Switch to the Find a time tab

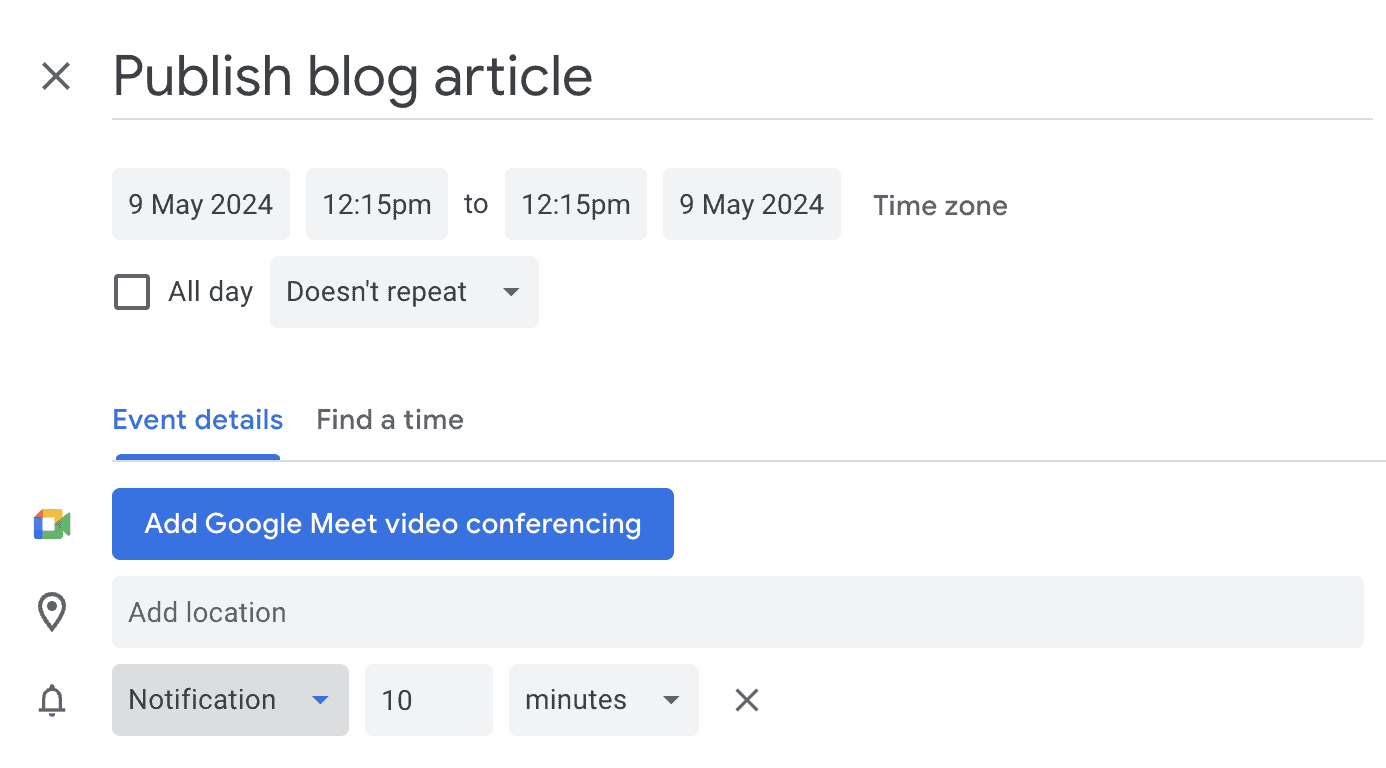point(390,420)
